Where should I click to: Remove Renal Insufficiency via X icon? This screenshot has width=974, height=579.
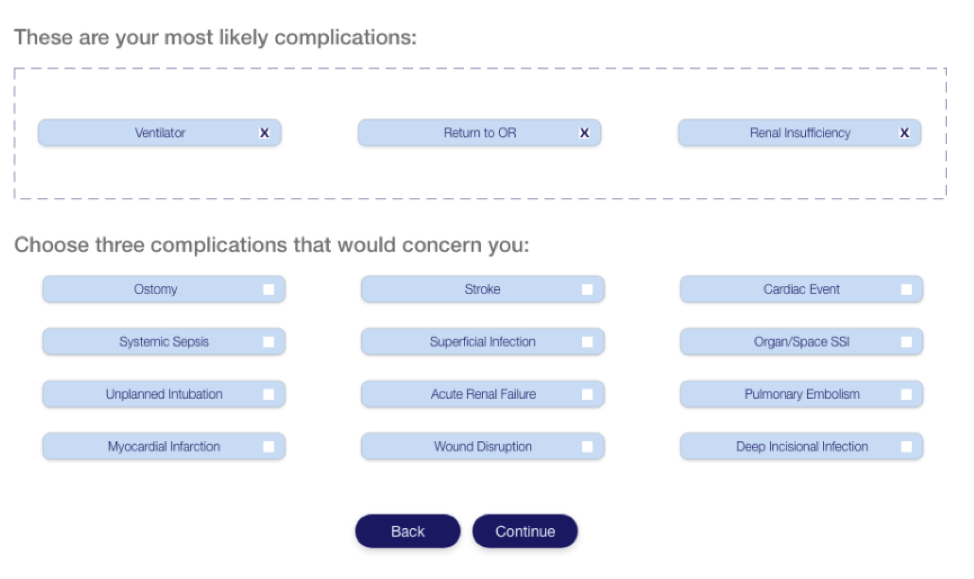click(x=904, y=133)
